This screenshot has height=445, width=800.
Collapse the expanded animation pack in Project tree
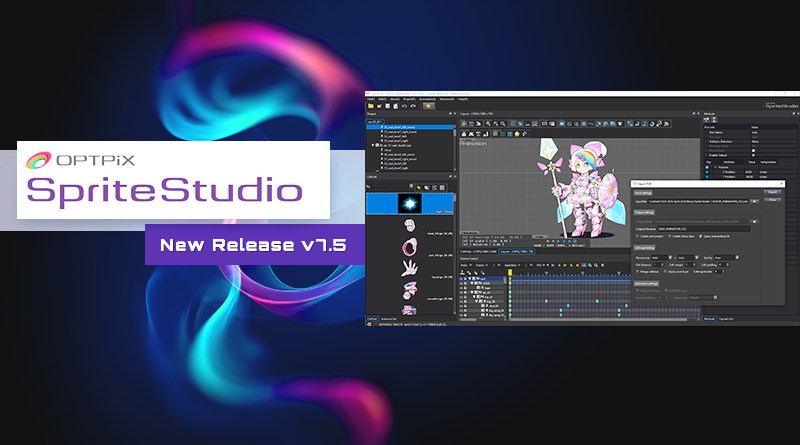coord(373,145)
